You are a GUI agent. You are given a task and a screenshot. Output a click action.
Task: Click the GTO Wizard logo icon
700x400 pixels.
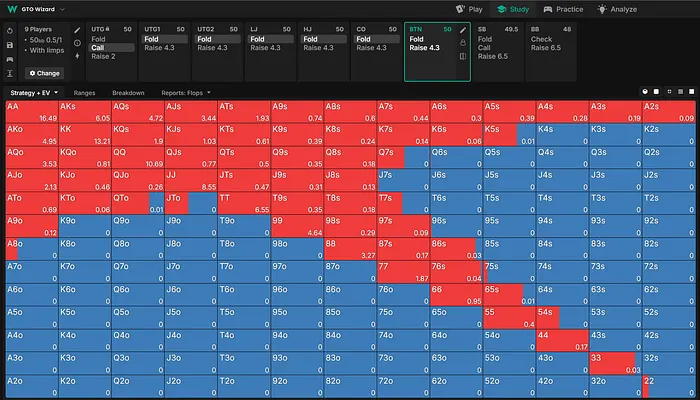(11, 8)
